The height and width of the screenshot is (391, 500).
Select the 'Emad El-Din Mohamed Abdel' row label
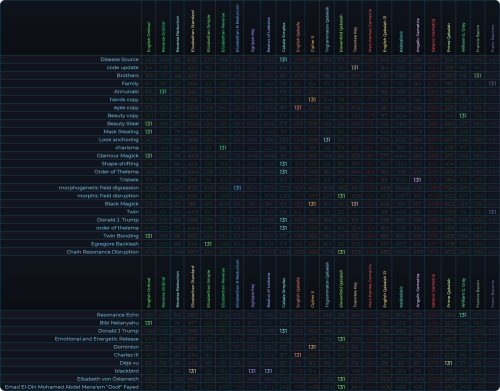[x=72, y=387]
